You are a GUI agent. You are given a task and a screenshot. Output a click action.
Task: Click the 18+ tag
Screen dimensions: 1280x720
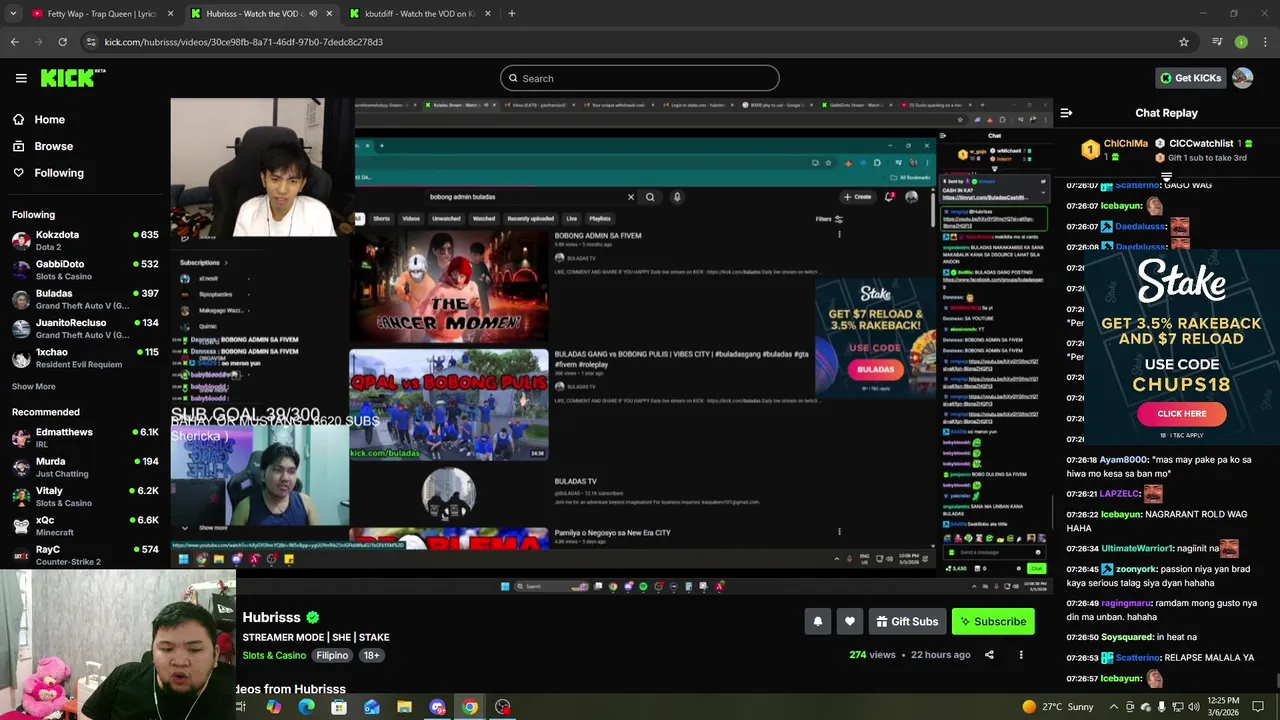coord(371,655)
